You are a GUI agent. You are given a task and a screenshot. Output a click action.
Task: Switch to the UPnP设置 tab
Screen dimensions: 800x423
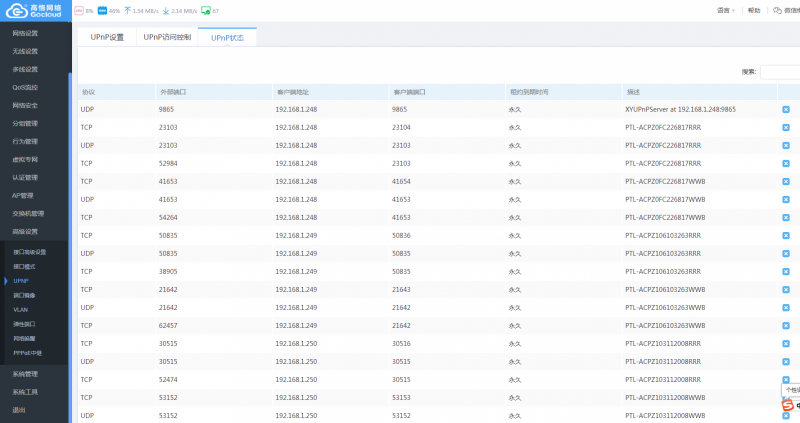coord(107,37)
